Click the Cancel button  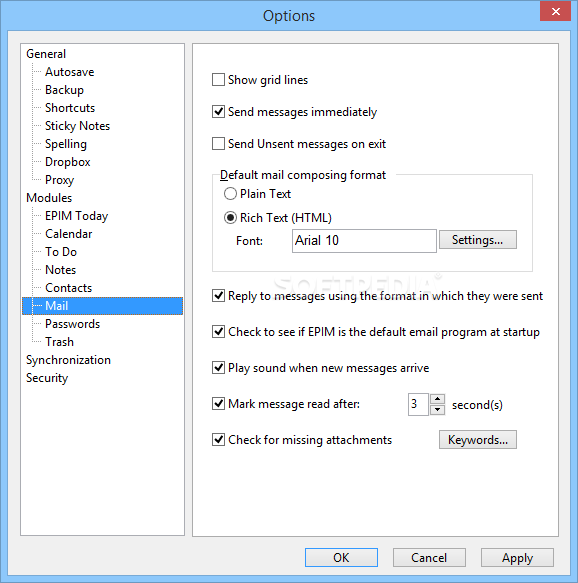pyautogui.click(x=429, y=557)
